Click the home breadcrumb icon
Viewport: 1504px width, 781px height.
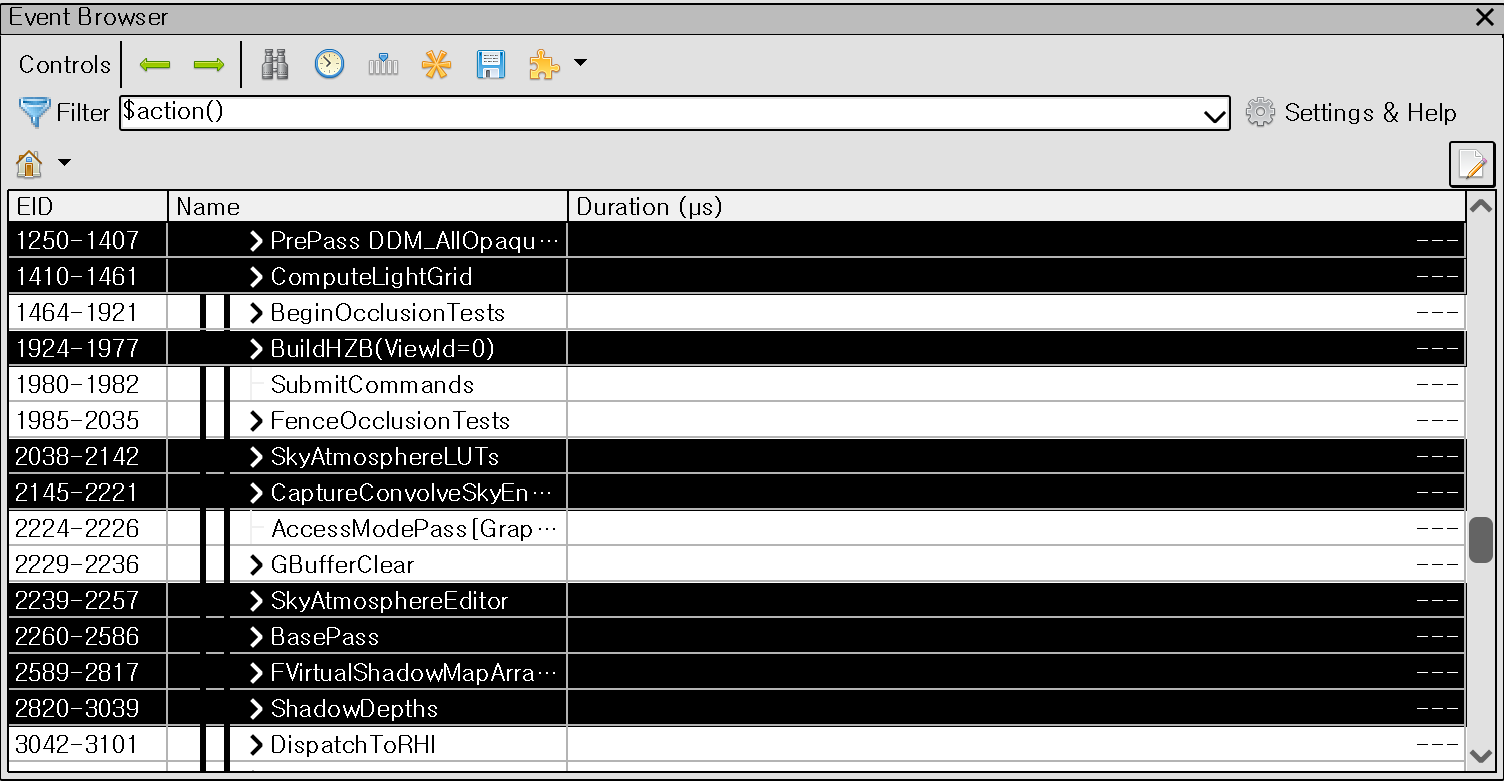tap(30, 163)
